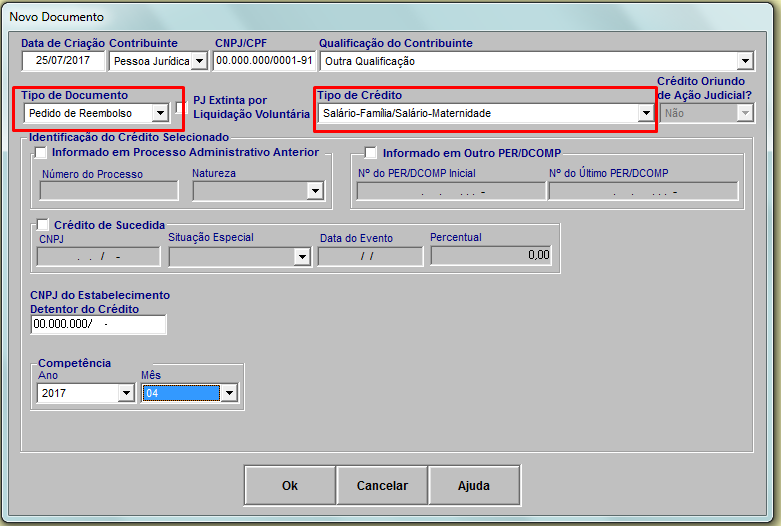Enable PJ Extinta por Liquidação Voluntária checkbox
This screenshot has width=781, height=526.
182,107
